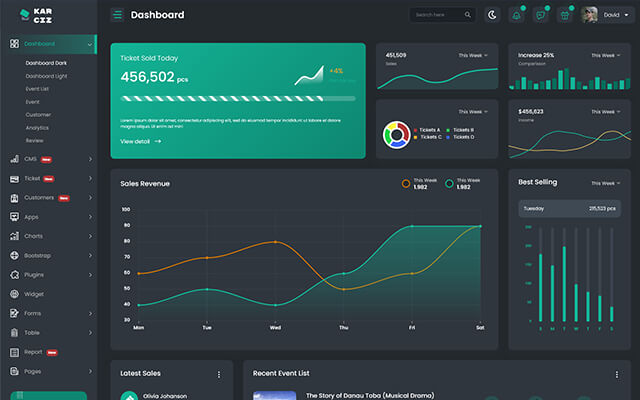Click the search magnifier icon
The image size is (640, 400).
pos(467,15)
